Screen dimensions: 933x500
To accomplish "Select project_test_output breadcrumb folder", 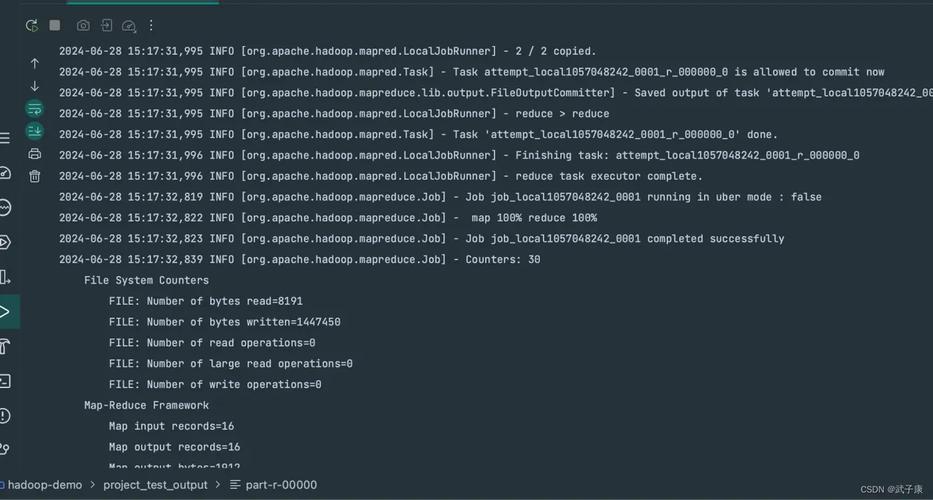I will 155,485.
